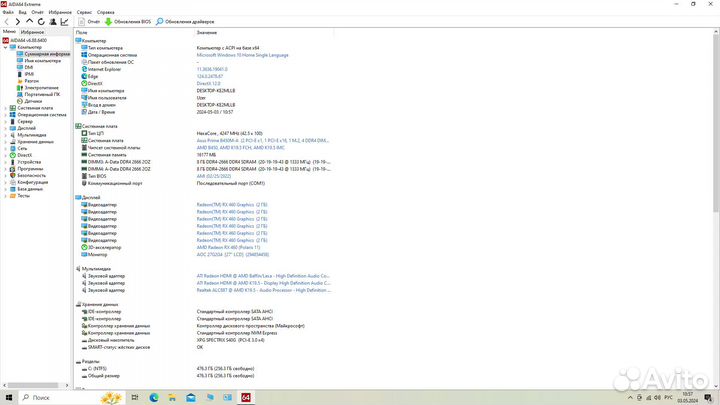This screenshot has height=405, width=720.
Task: Open the Вид menu
Action: tap(22, 12)
